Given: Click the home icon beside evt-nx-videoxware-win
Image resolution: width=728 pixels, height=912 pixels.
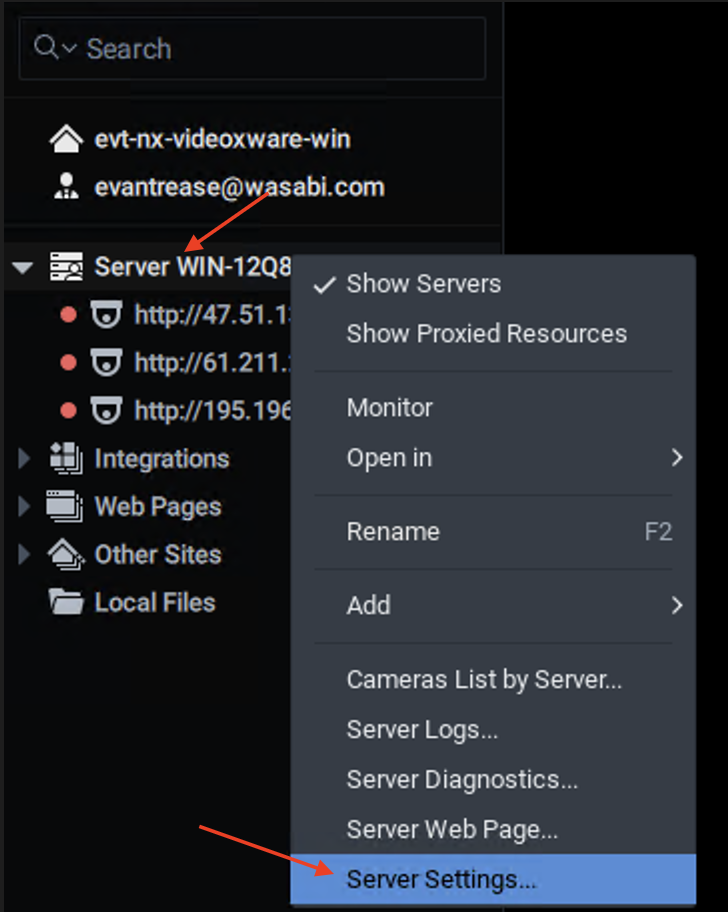Looking at the screenshot, I should (66, 139).
